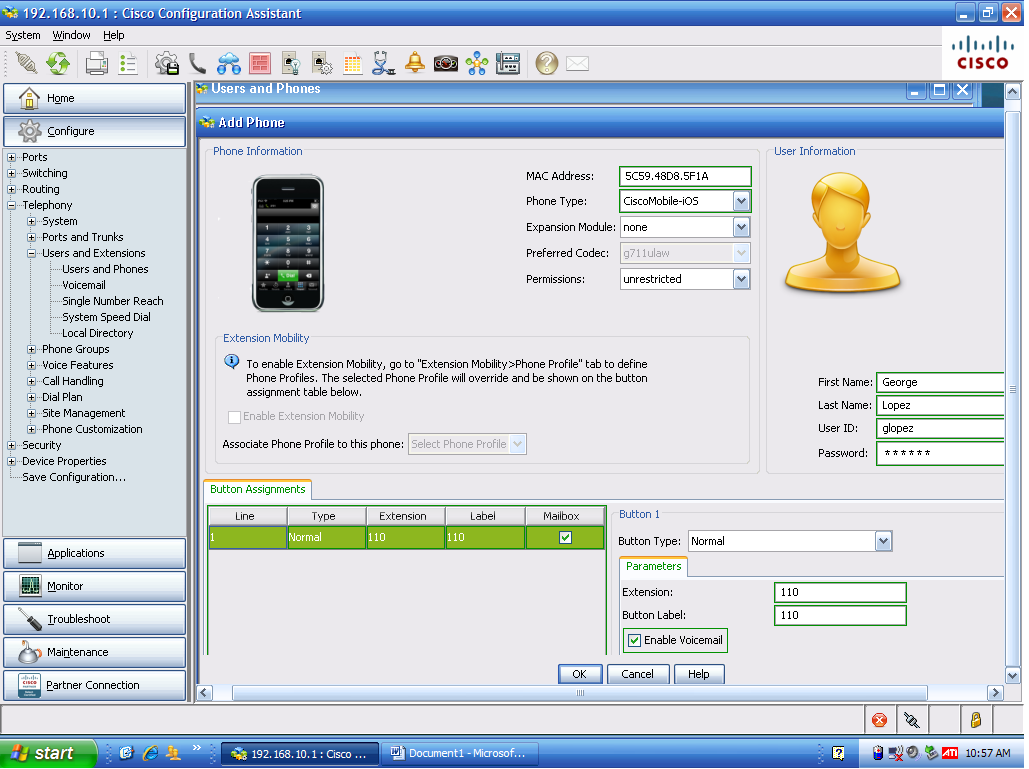Switch to Document1 - Microsoft taskbar window
The width and height of the screenshot is (1029, 769).
[461, 753]
